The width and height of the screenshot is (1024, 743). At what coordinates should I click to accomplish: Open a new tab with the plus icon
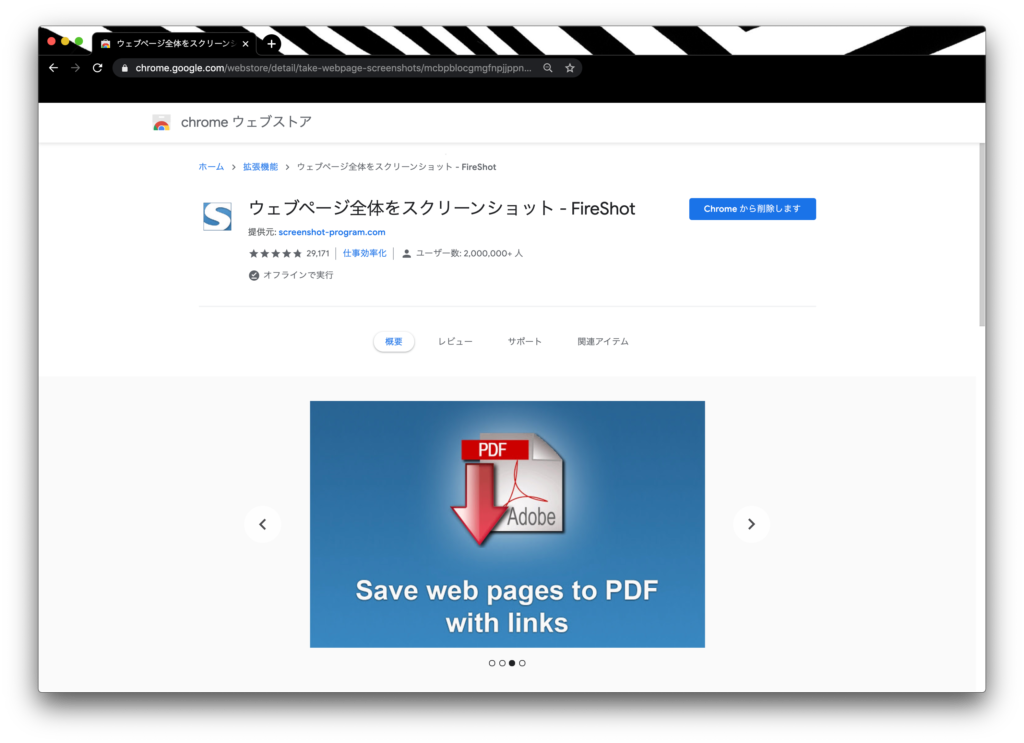[x=272, y=44]
